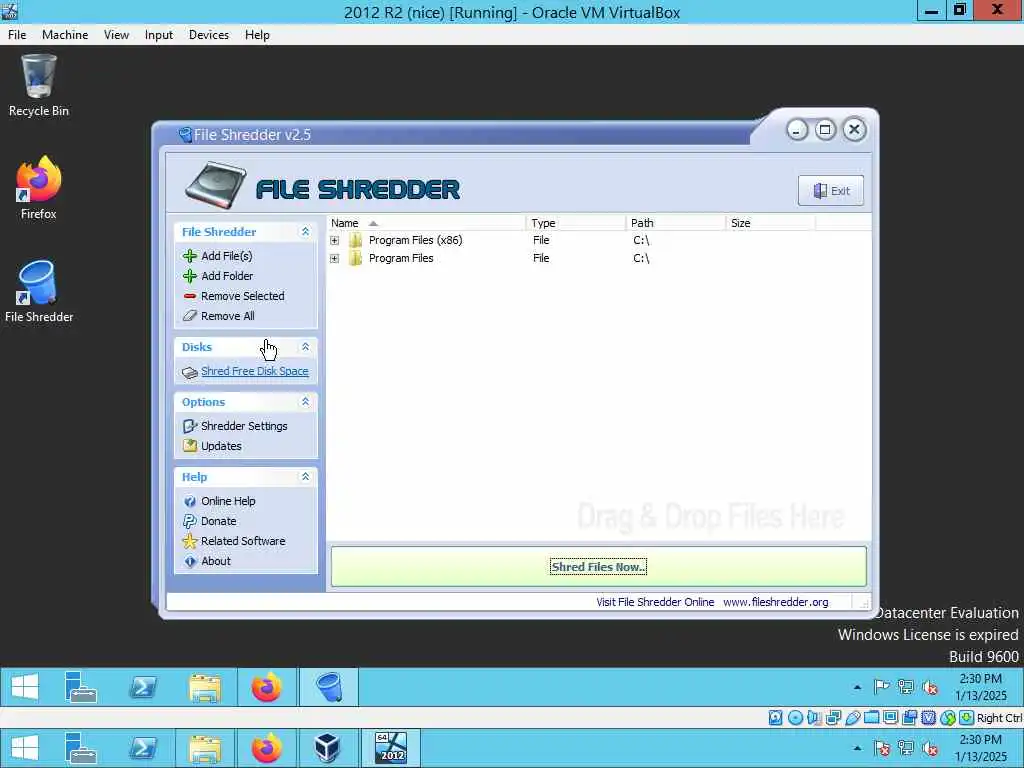
Task: Click Action Center flag in the VM tray
Action: 882,687
